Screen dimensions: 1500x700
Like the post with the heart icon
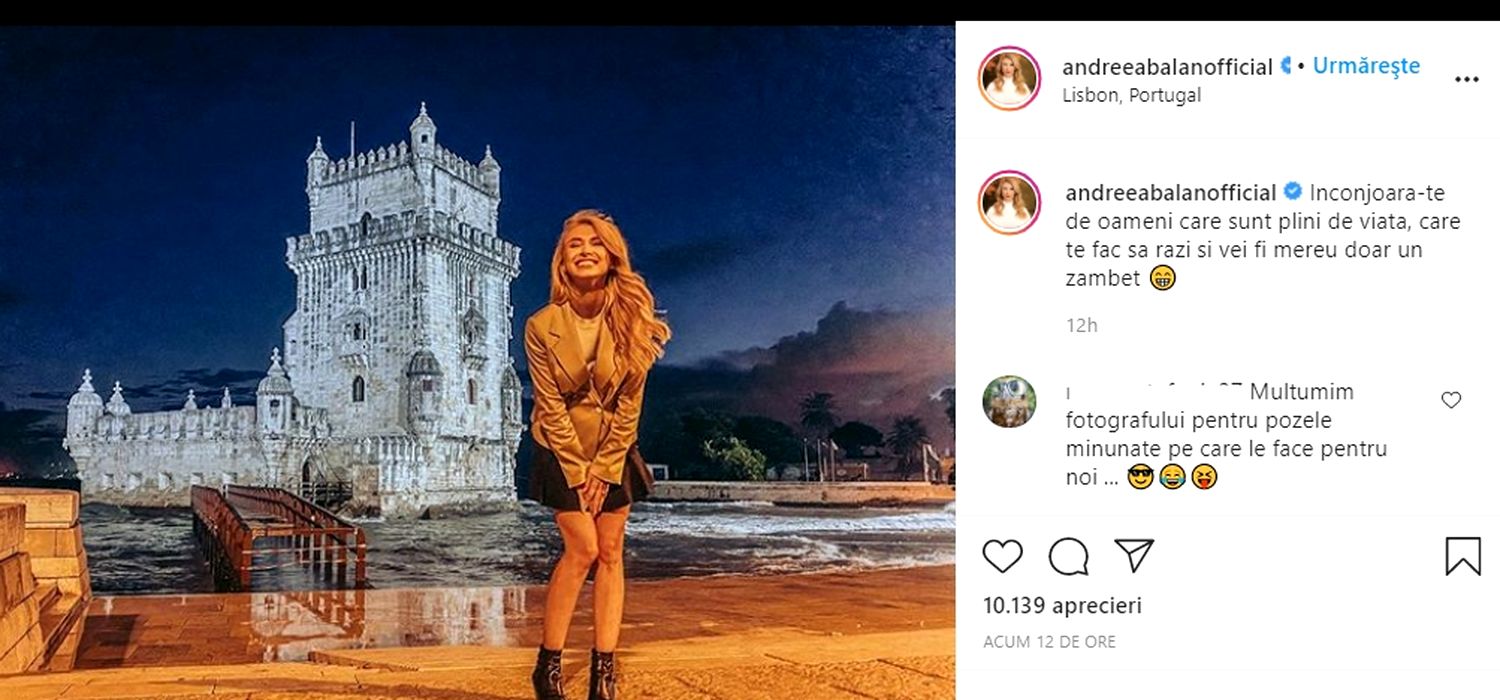tap(1002, 556)
